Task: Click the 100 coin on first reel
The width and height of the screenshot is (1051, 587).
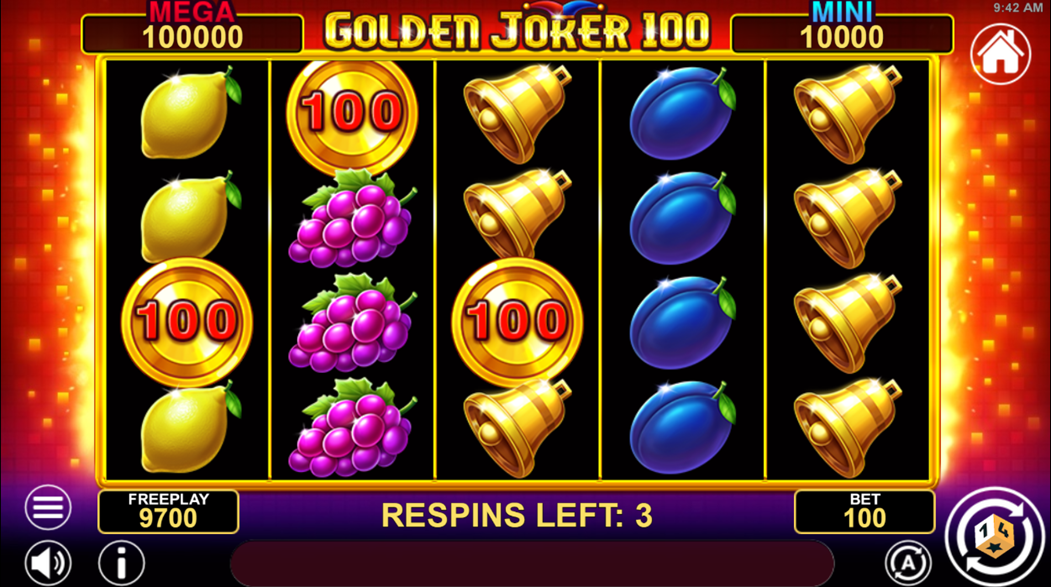Action: pyautogui.click(x=187, y=322)
